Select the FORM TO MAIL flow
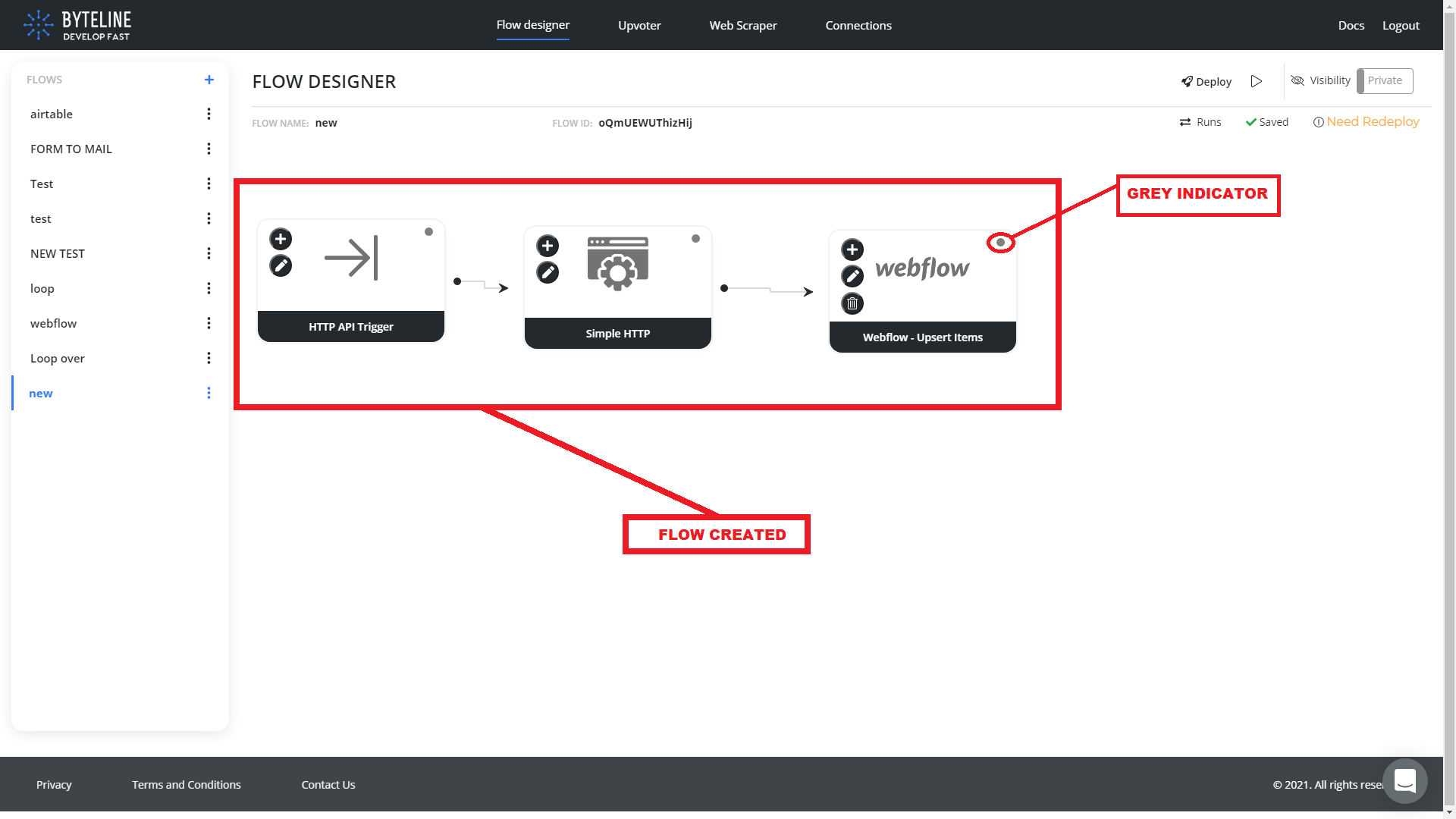 tap(71, 149)
